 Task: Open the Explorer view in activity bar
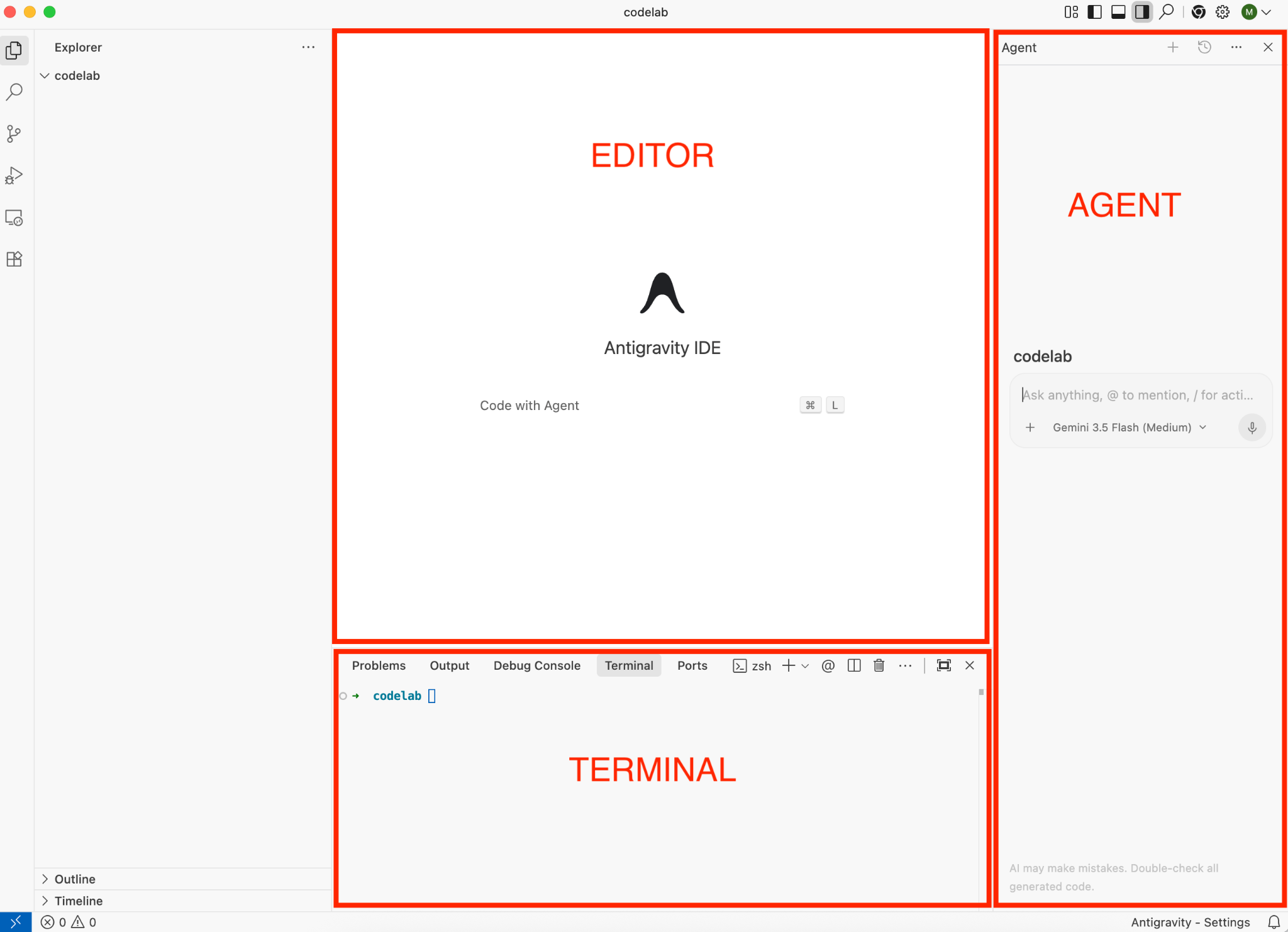pos(14,50)
